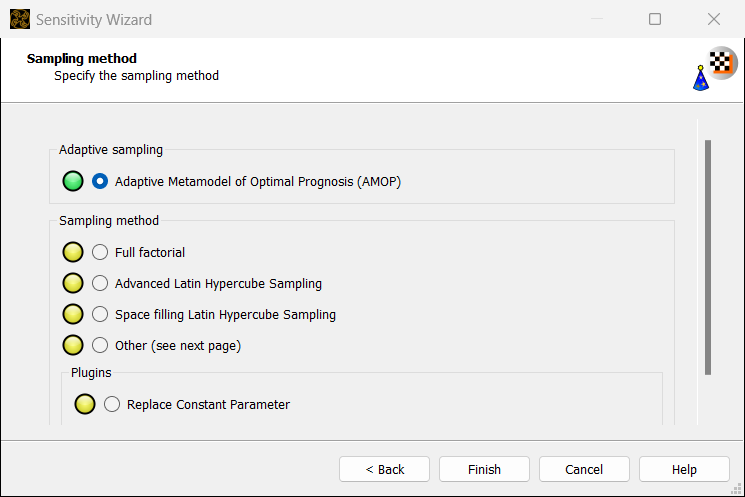Click the bold 'Sampling method' page heading
The width and height of the screenshot is (745, 497).
[82, 58]
